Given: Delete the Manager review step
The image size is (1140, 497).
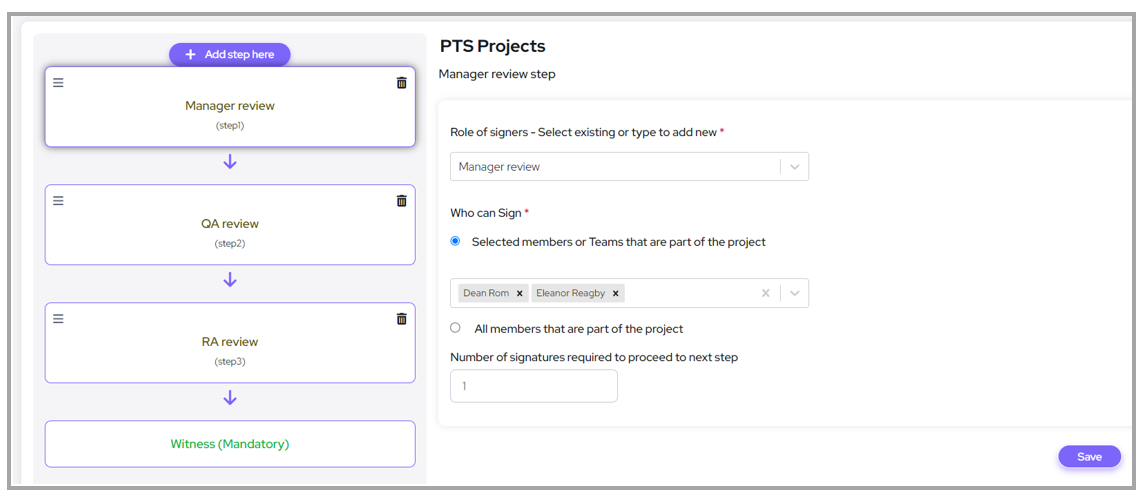Looking at the screenshot, I should coord(401,83).
